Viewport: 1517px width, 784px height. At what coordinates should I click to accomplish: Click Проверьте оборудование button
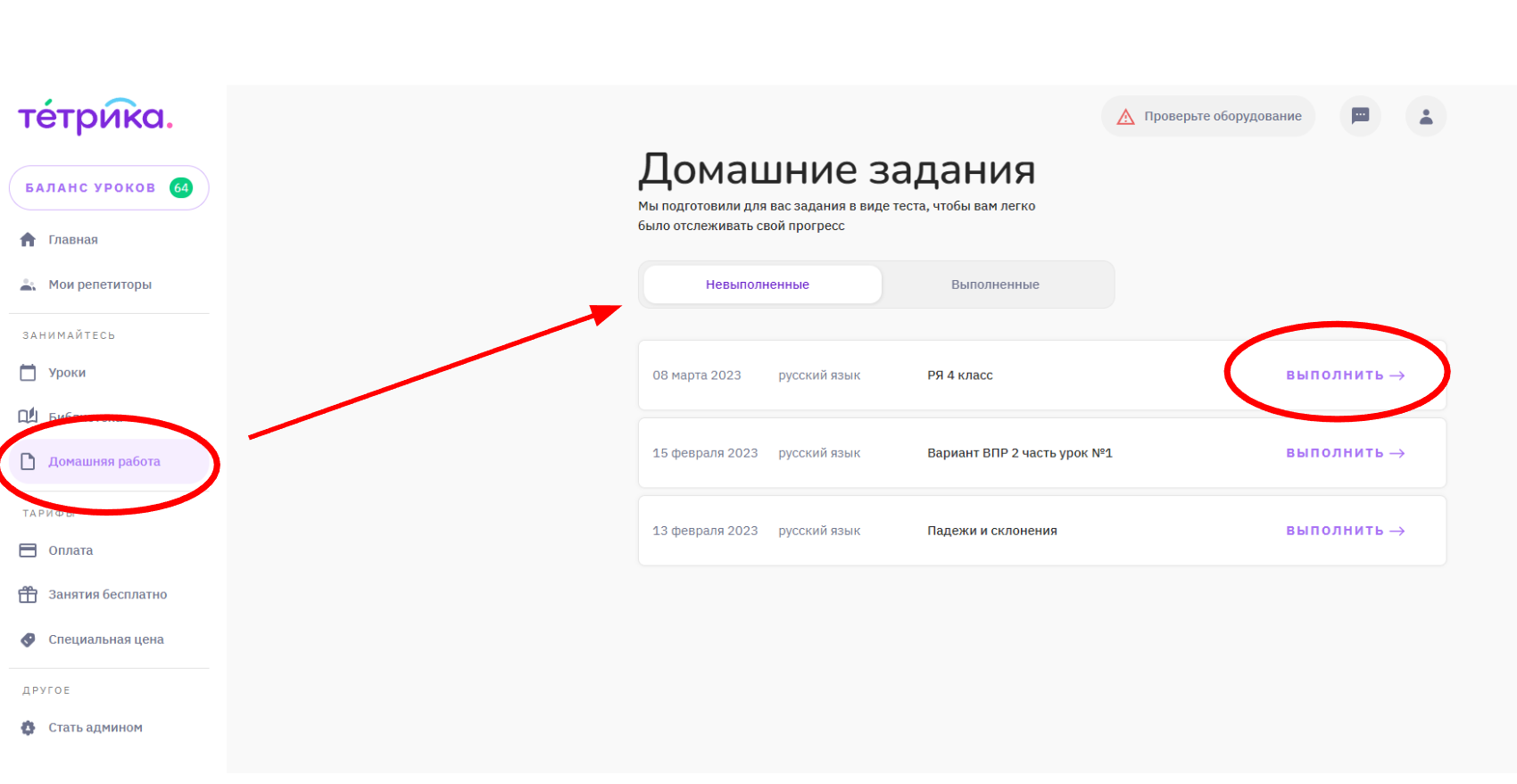1208,116
